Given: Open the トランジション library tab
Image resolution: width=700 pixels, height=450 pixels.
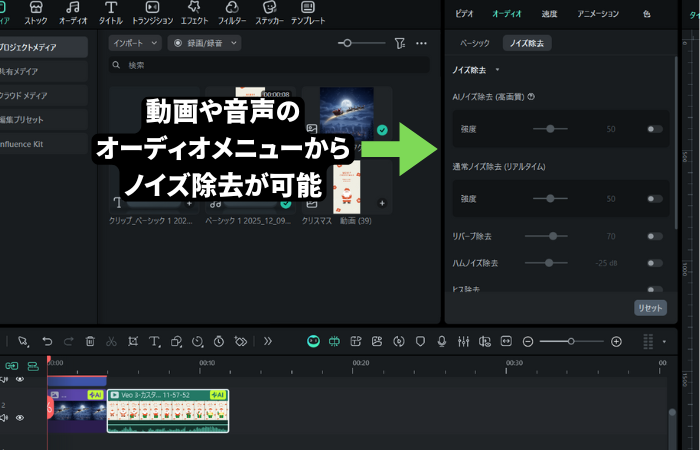Looking at the screenshot, I should pos(152,12).
